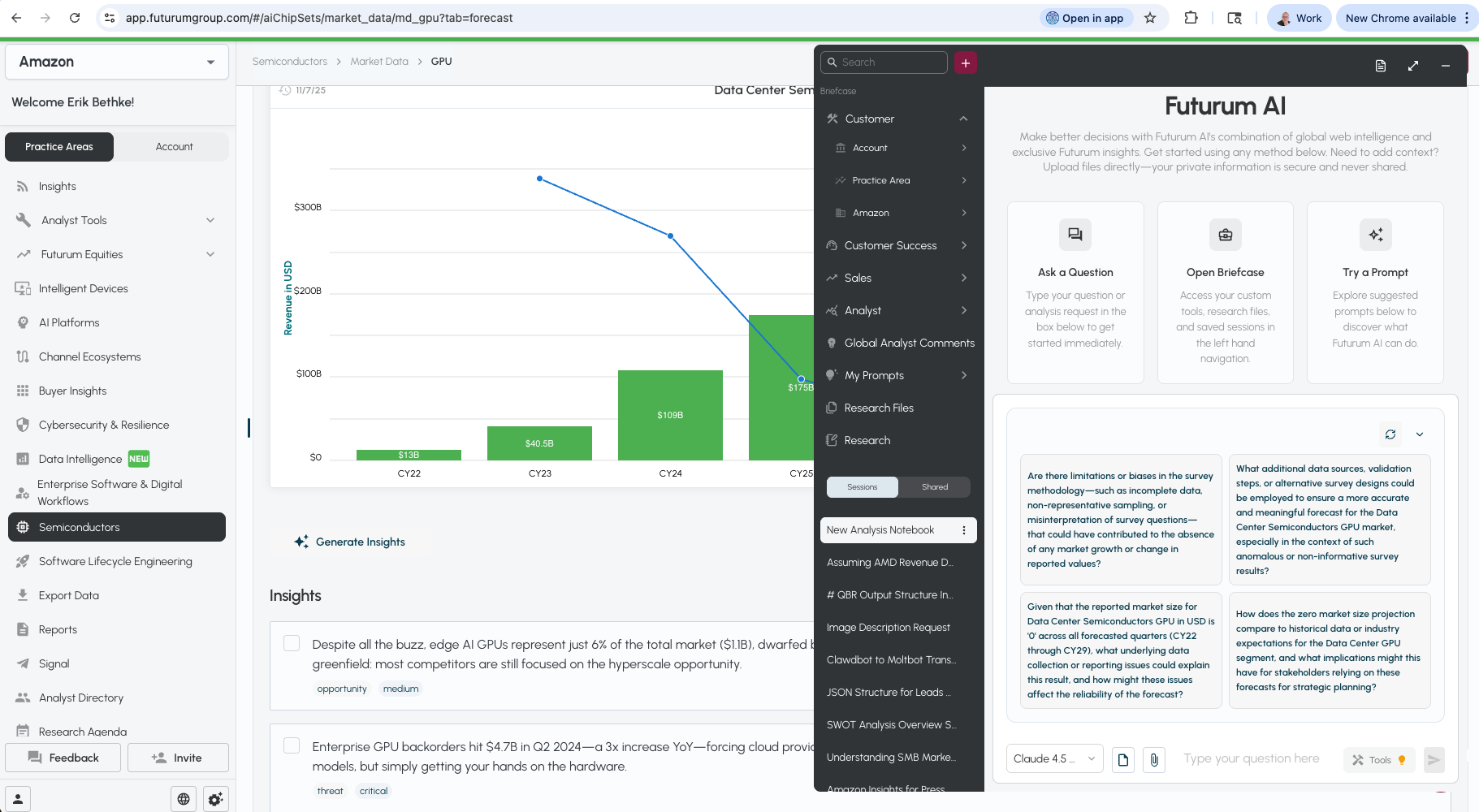The height and width of the screenshot is (812, 1479).
Task: Send the question with the arrow icon
Action: [x=1434, y=760]
